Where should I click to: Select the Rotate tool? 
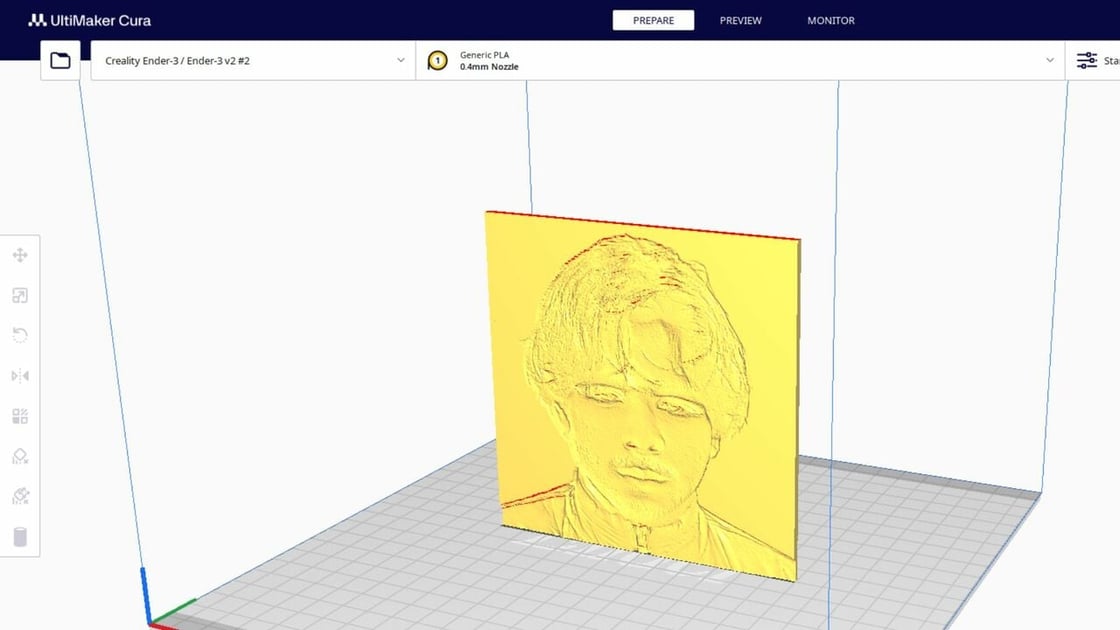(20, 336)
